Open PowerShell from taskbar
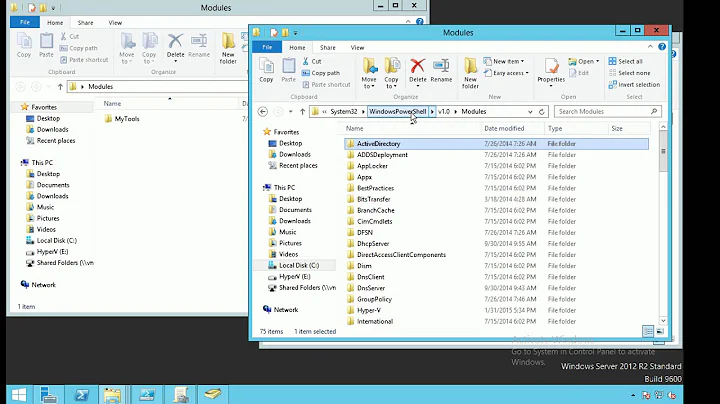Image resolution: width=720 pixels, height=404 pixels. [x=82, y=394]
